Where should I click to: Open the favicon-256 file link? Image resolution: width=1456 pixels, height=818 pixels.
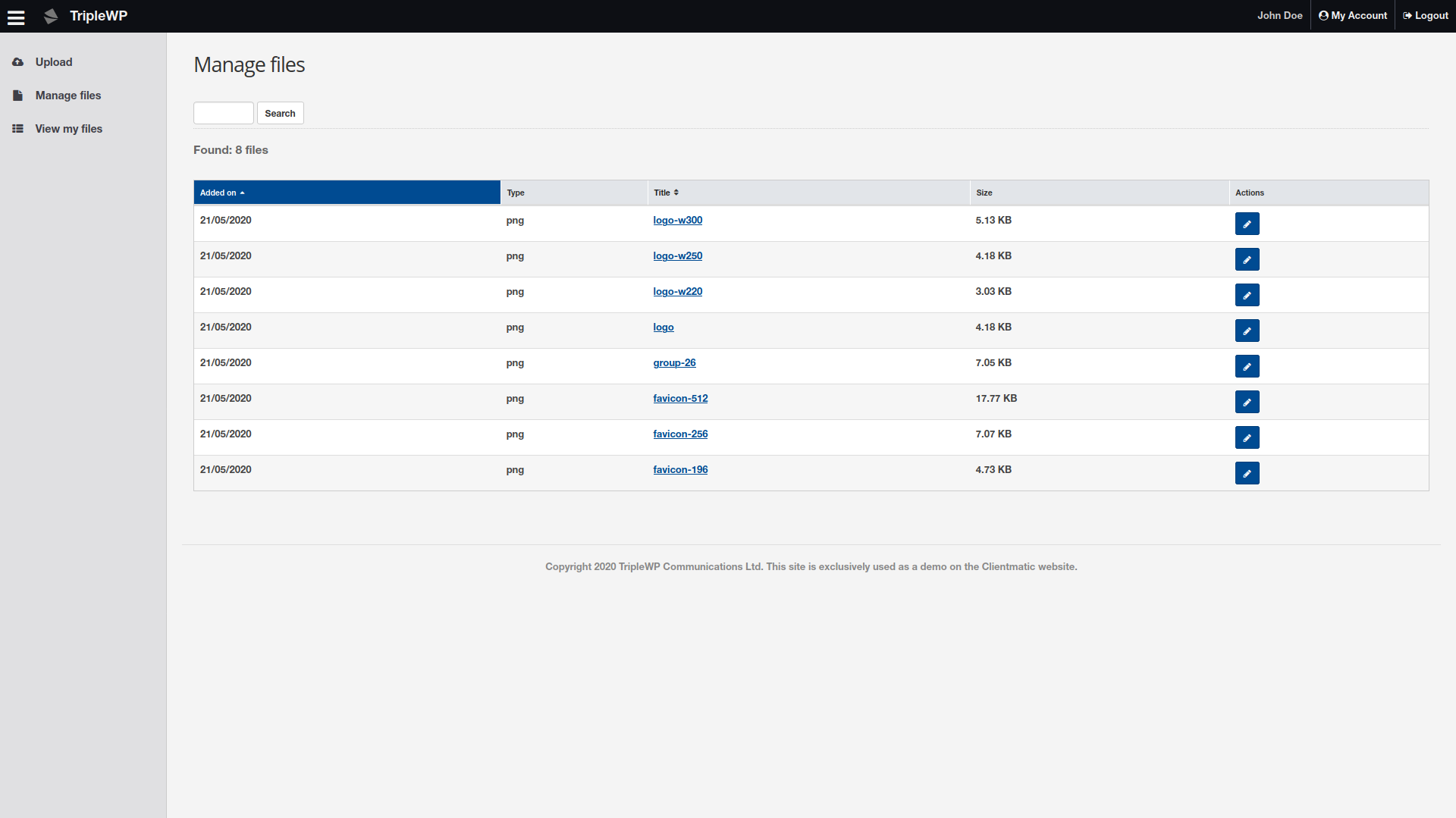(680, 434)
